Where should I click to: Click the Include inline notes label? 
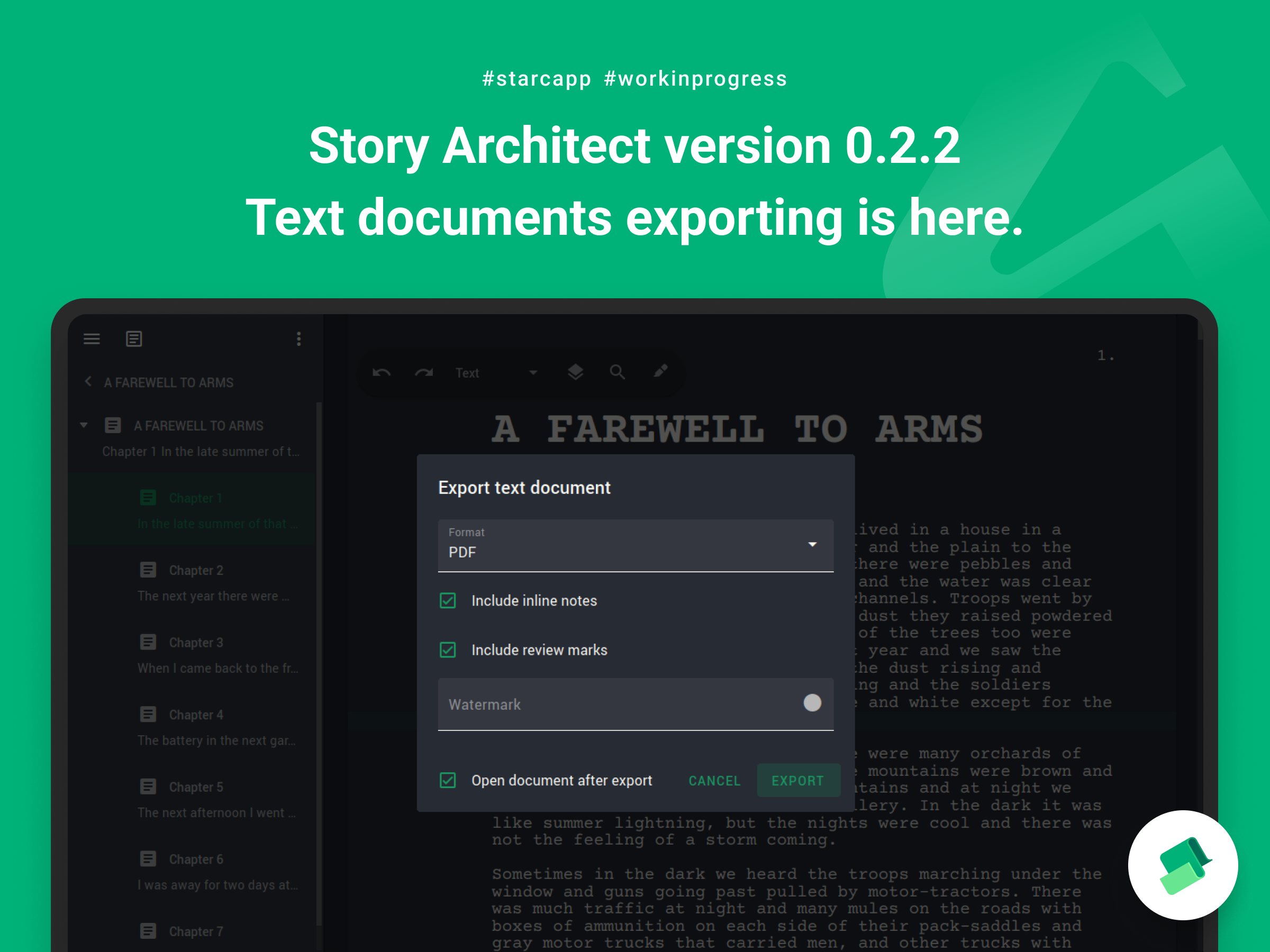coord(534,601)
